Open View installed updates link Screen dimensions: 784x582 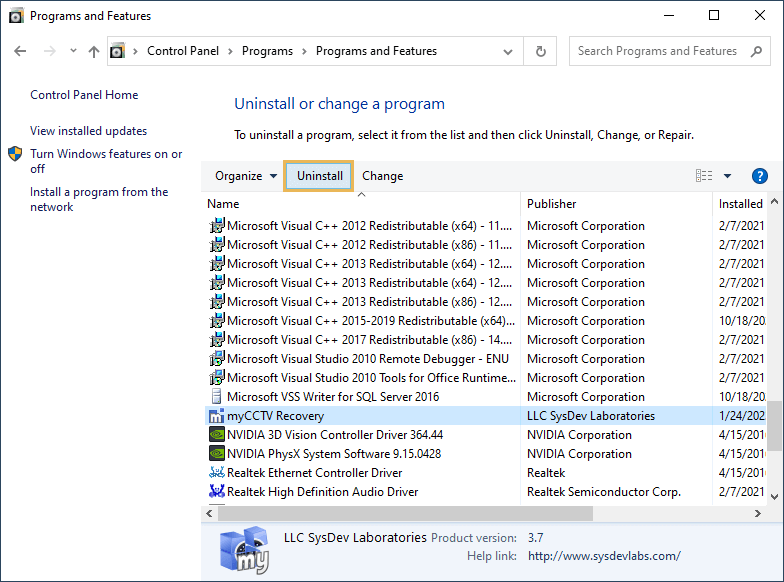(88, 131)
